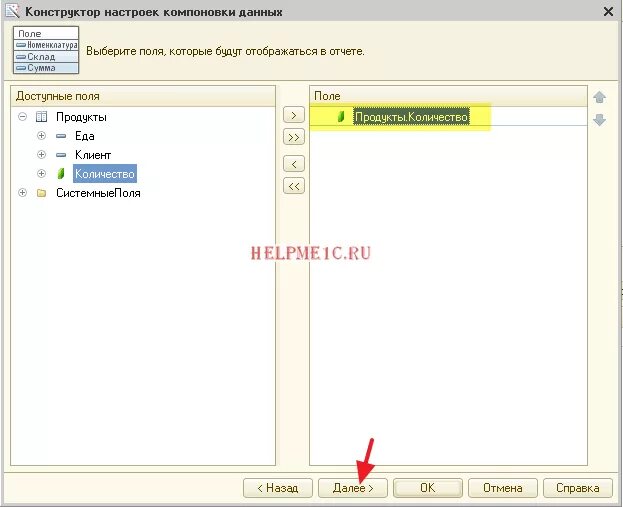The height and width of the screenshot is (507, 623).
Task: Move field down with arrow icon
Action: 599,119
